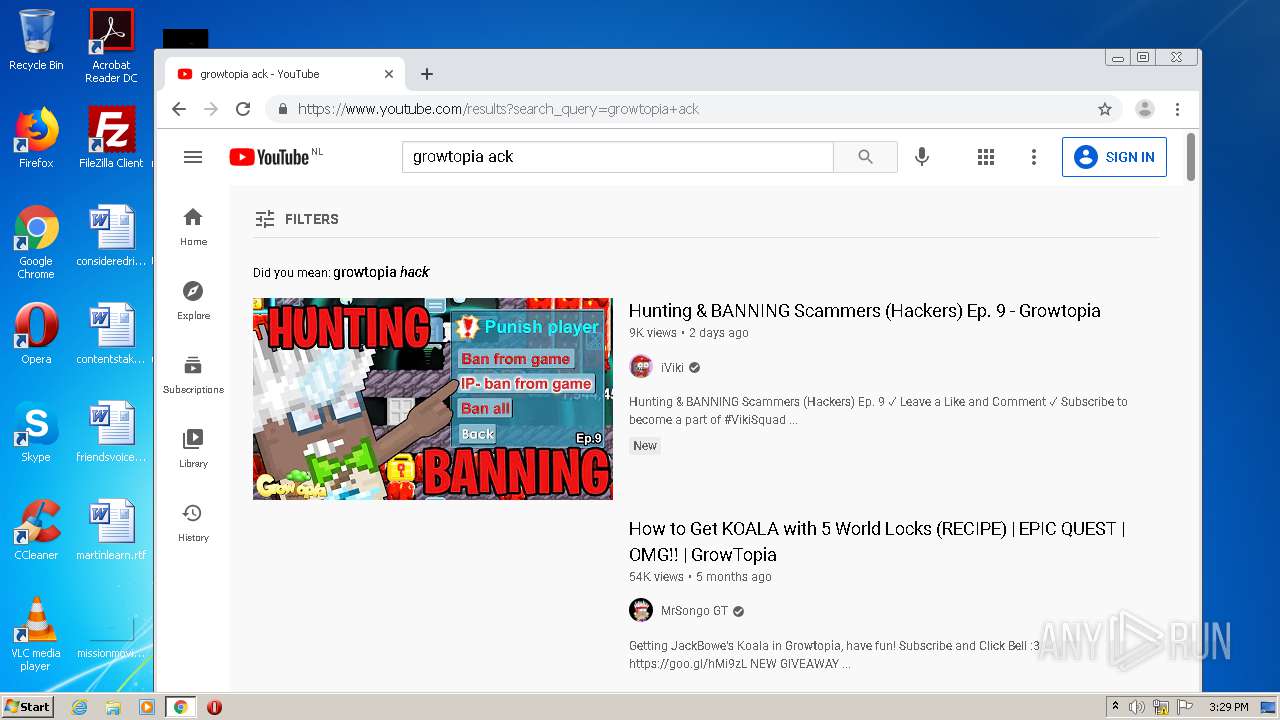
Task: Select the VLC media player desktop icon
Action: 36,634
